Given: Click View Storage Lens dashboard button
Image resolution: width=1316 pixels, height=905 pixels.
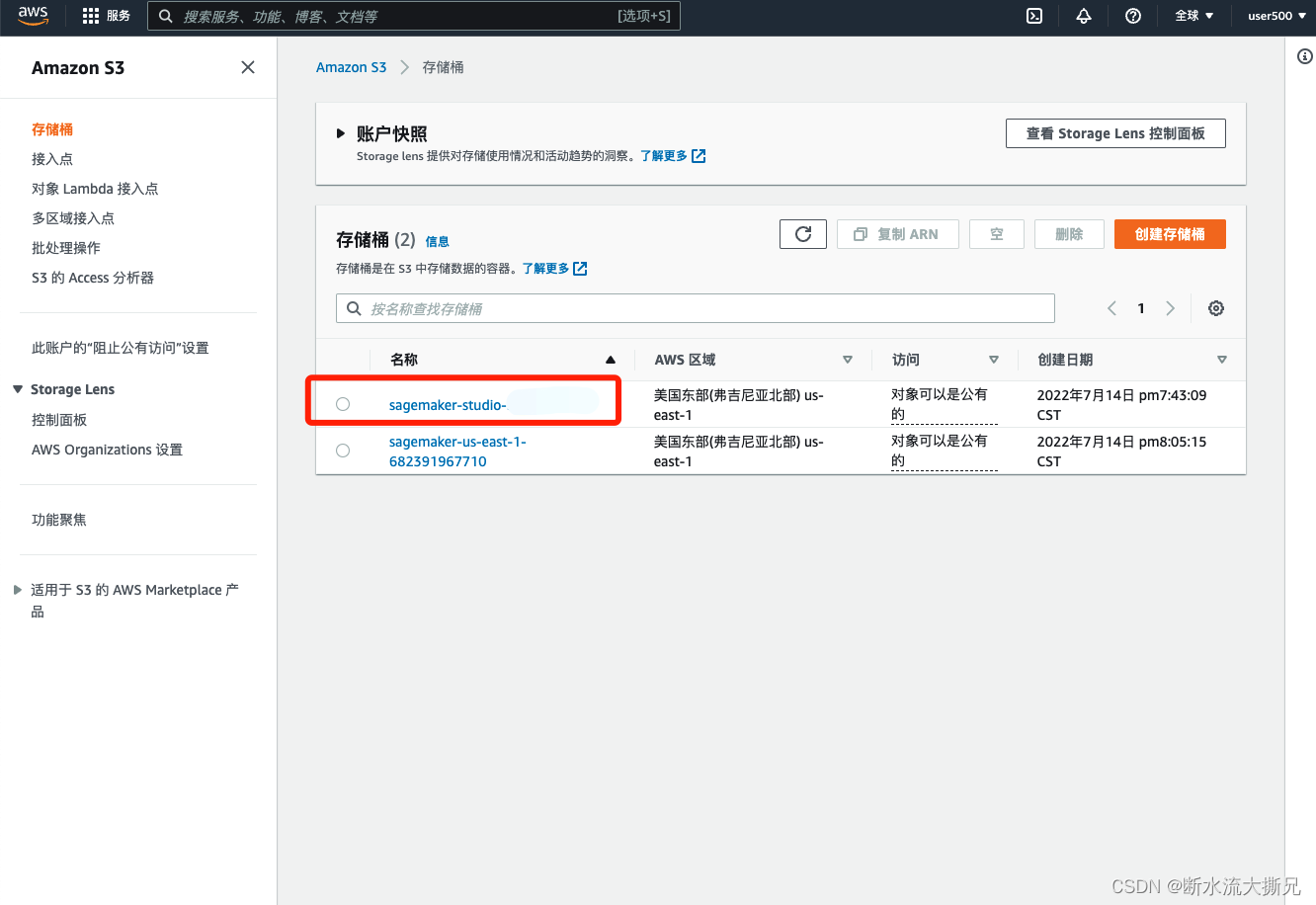Looking at the screenshot, I should pyautogui.click(x=1115, y=133).
